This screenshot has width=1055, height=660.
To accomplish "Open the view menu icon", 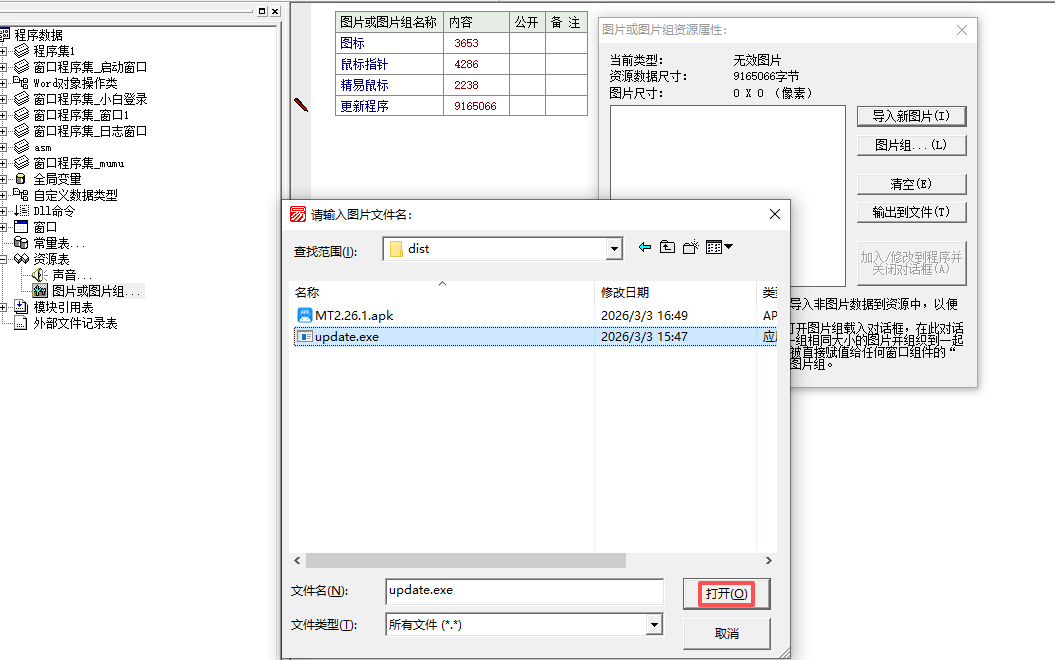I will tap(719, 247).
